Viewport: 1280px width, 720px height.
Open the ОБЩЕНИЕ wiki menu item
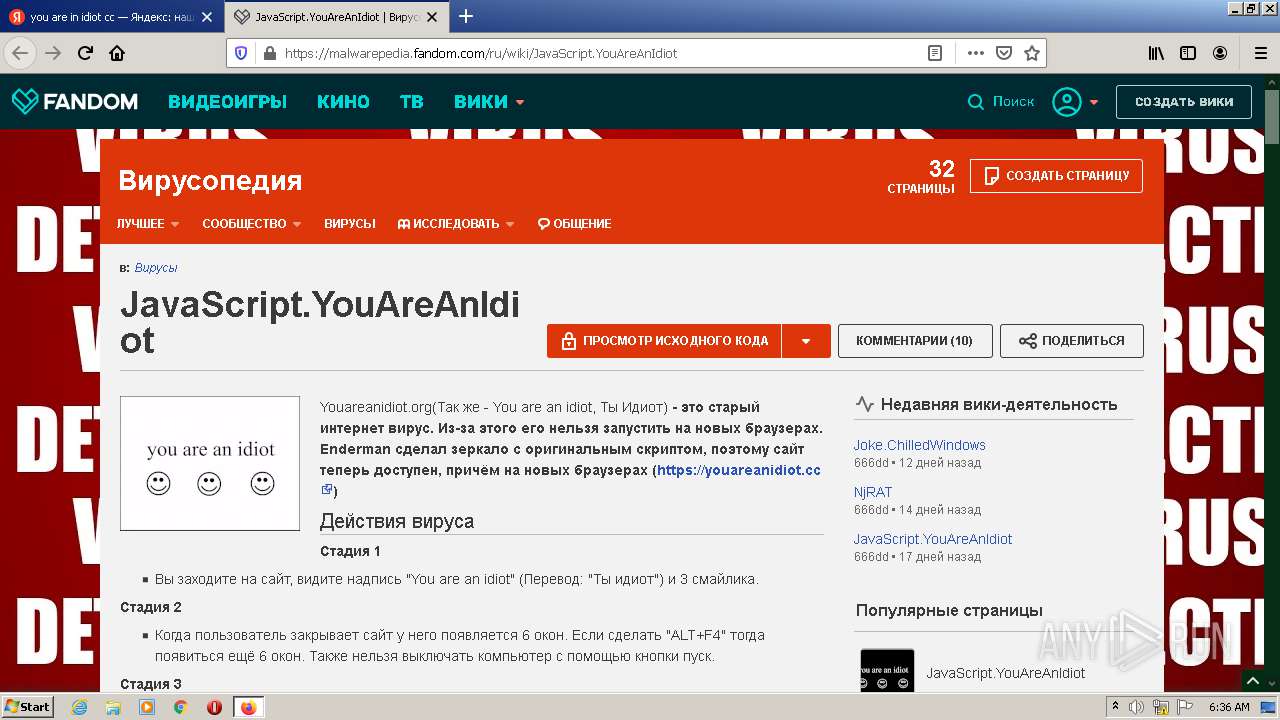574,224
